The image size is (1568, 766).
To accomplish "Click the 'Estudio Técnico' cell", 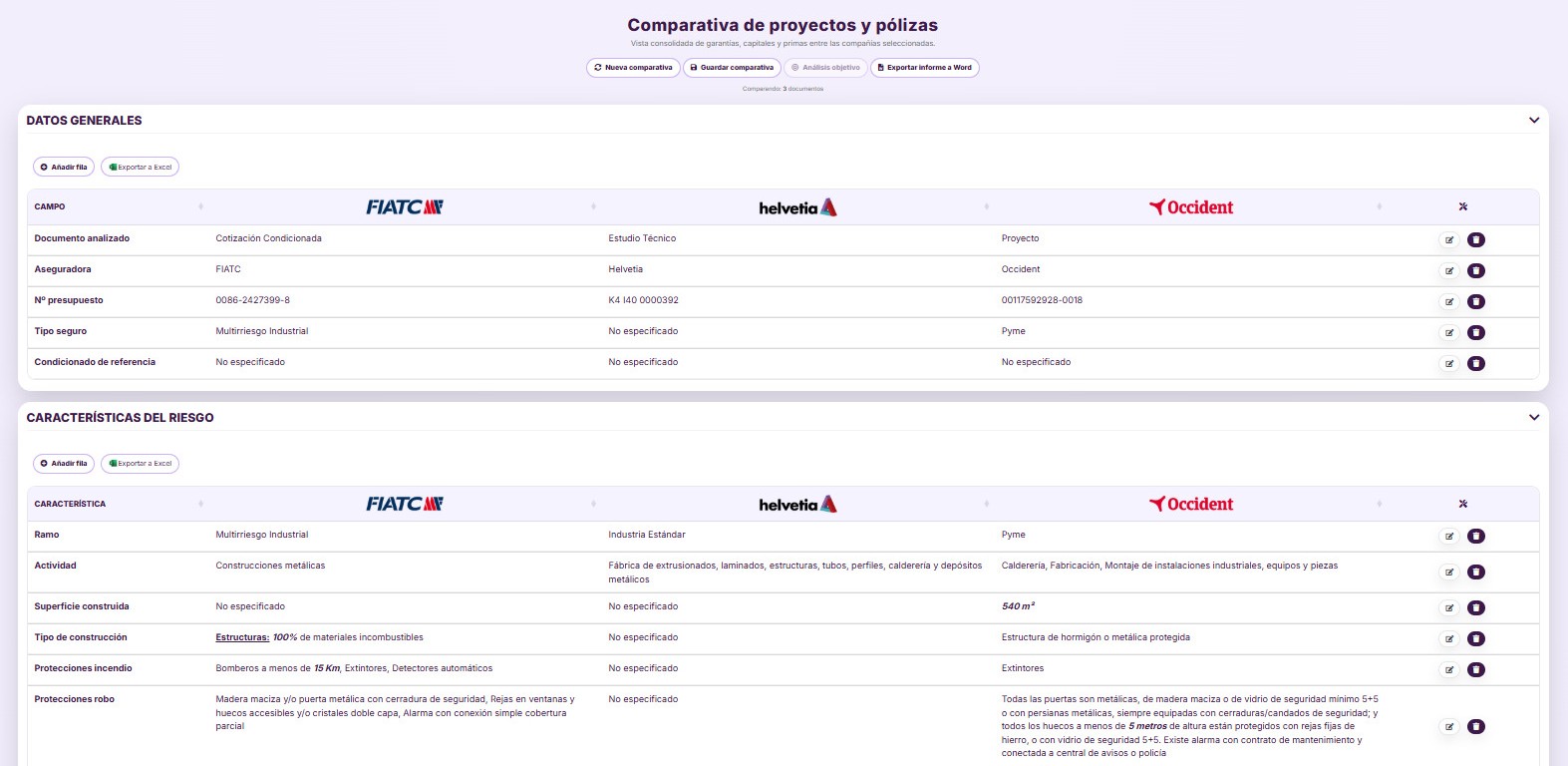I will click(642, 238).
